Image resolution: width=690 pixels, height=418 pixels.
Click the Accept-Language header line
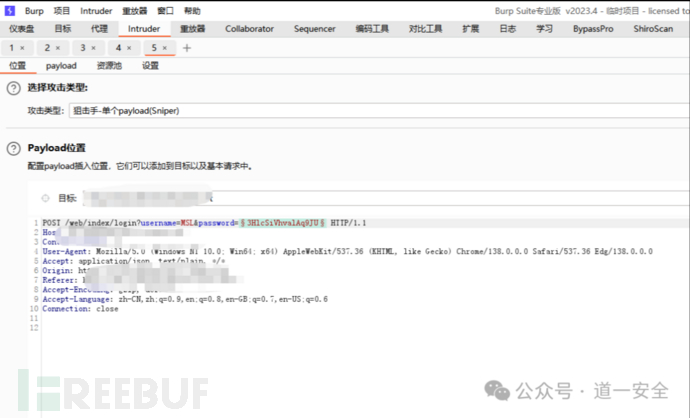coord(185,299)
